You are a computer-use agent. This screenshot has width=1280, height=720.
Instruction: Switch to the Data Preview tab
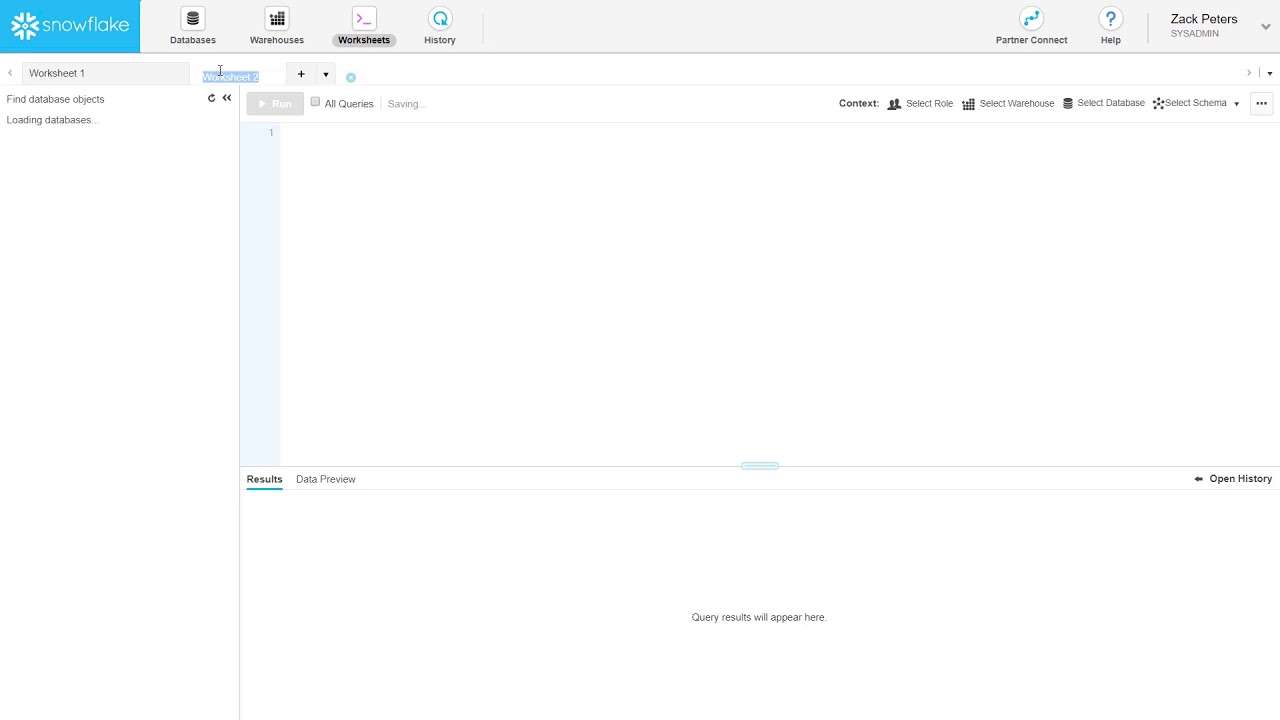click(x=325, y=479)
